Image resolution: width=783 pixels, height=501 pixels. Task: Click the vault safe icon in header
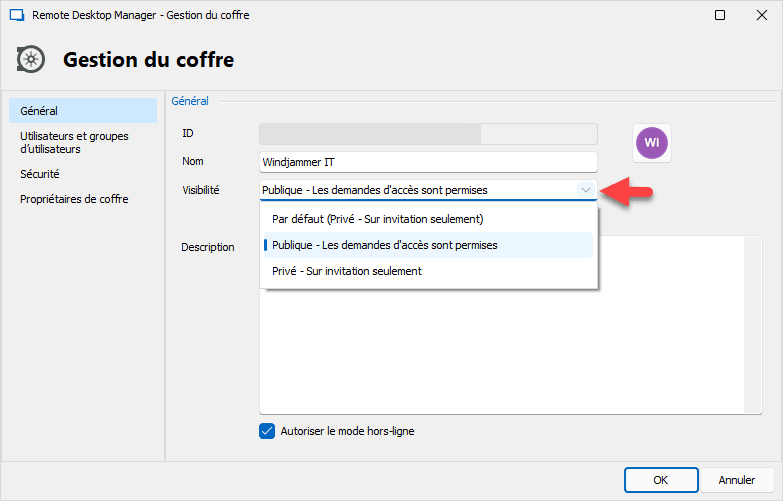coord(32,60)
